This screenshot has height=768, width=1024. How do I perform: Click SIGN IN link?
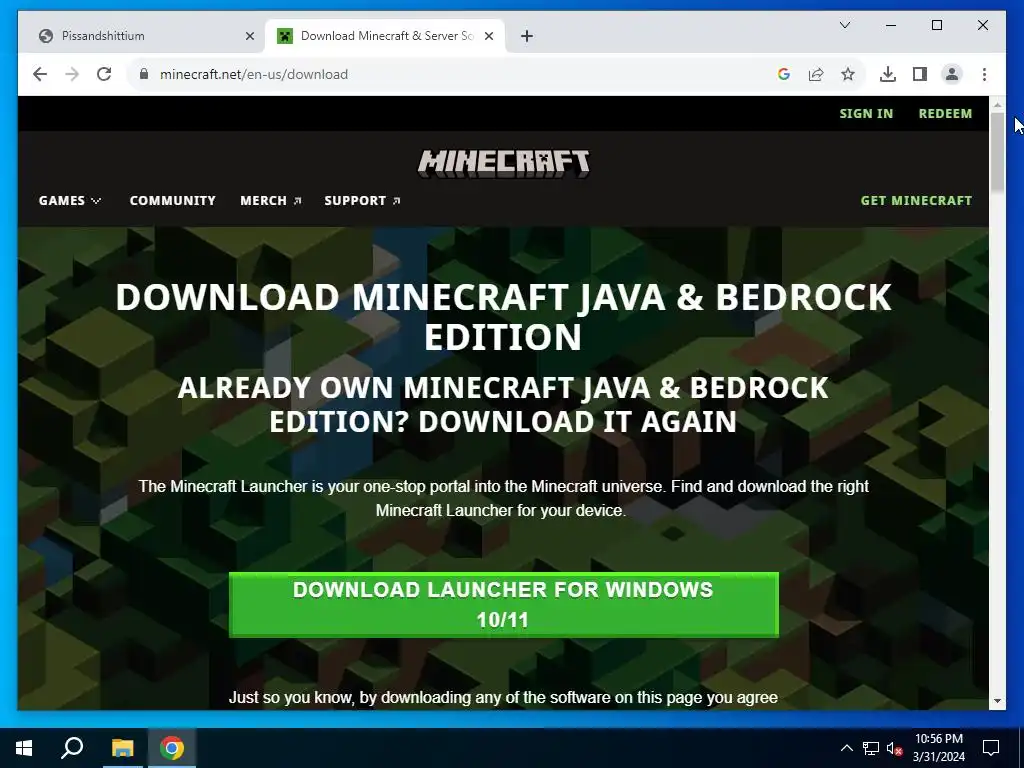tap(866, 114)
